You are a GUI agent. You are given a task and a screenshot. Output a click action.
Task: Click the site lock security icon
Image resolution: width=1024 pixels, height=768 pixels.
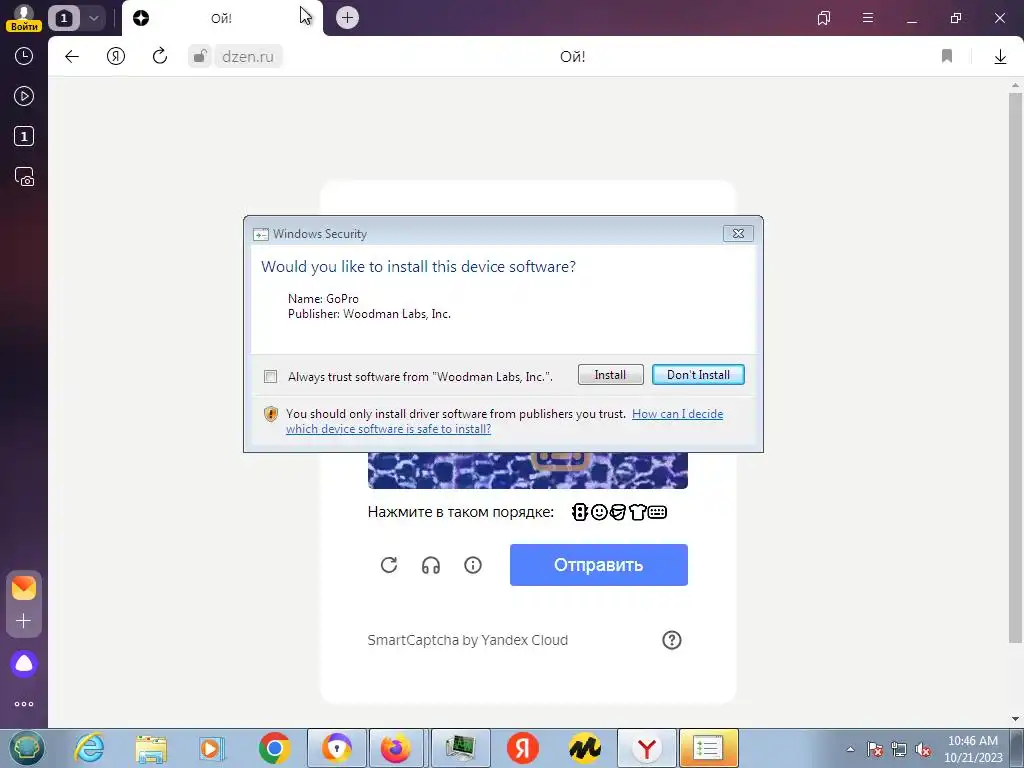tap(200, 57)
